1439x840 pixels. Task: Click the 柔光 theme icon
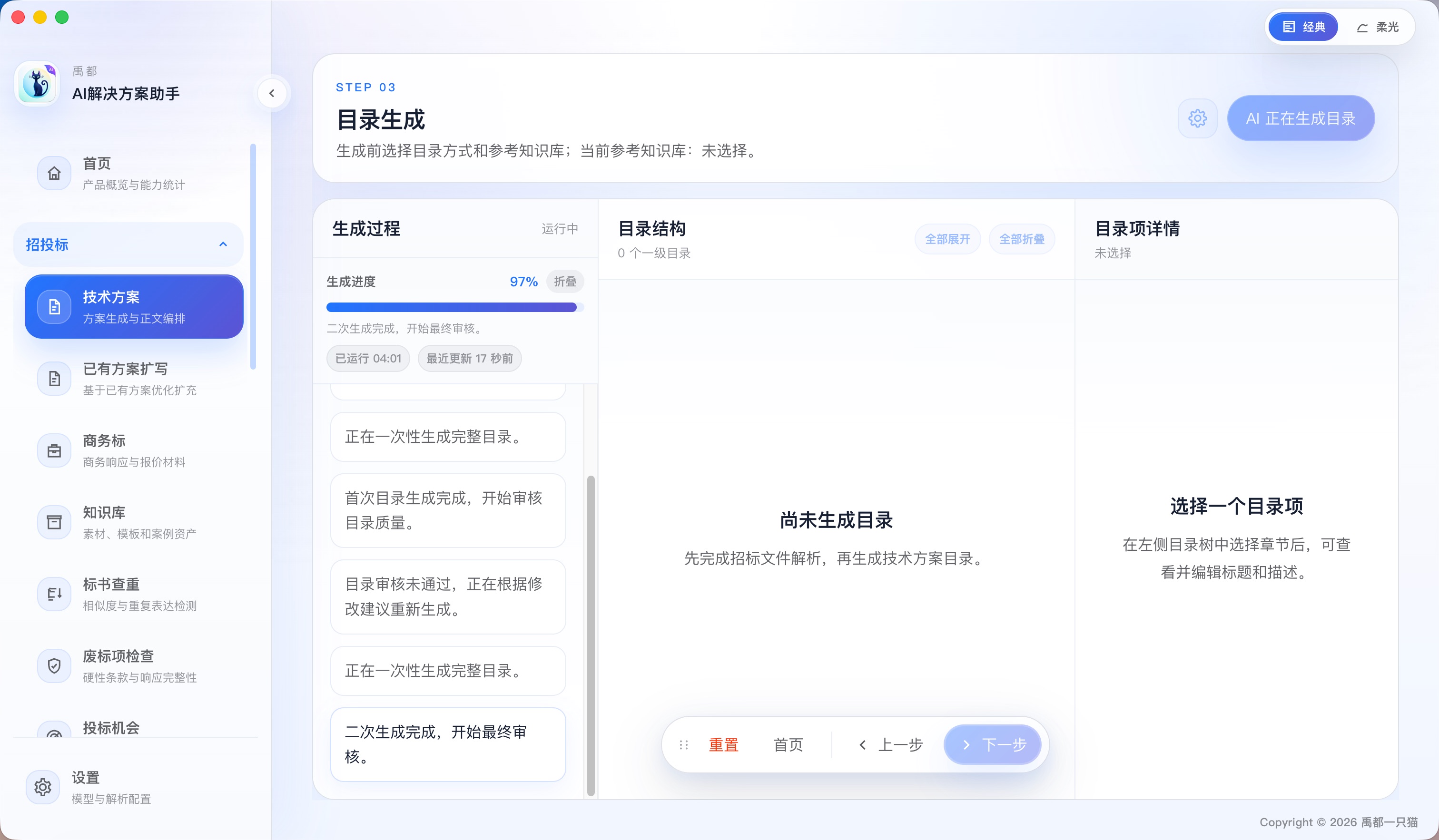(x=1362, y=28)
